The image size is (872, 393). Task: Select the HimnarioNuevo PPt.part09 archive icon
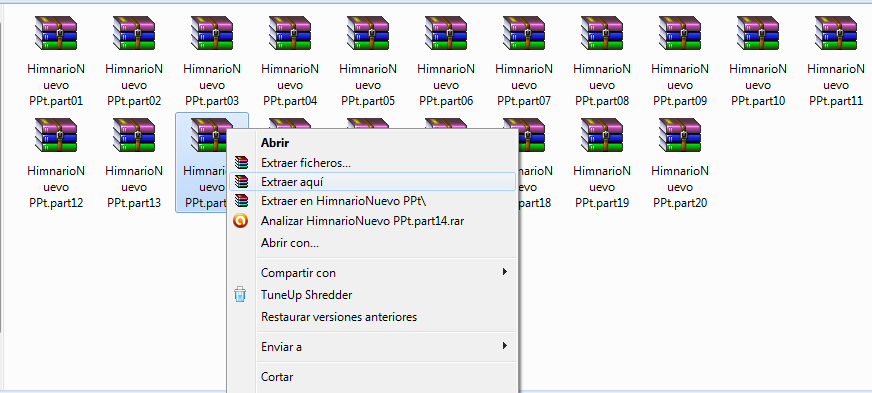(680, 33)
